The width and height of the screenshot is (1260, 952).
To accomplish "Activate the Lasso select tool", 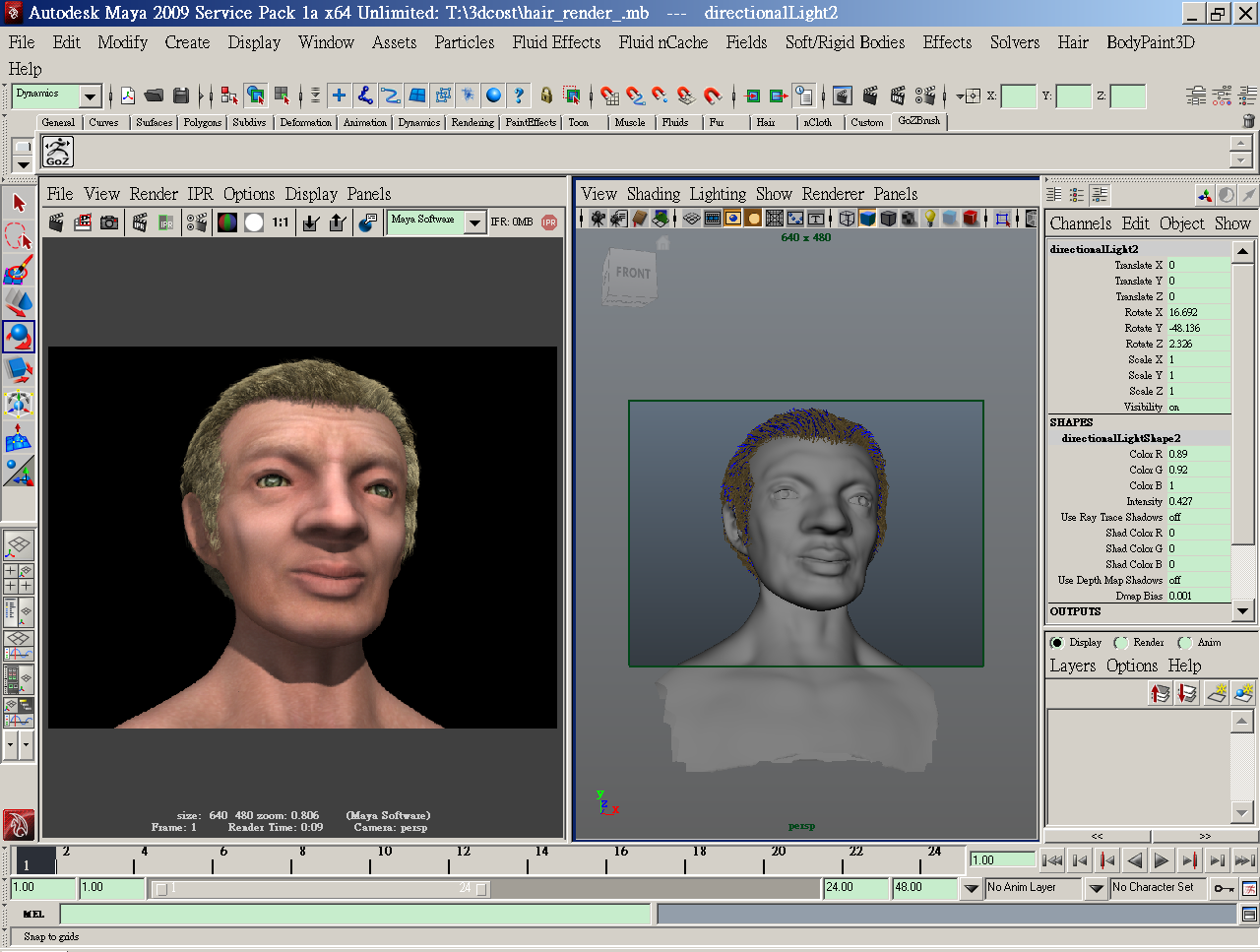I will (x=19, y=236).
